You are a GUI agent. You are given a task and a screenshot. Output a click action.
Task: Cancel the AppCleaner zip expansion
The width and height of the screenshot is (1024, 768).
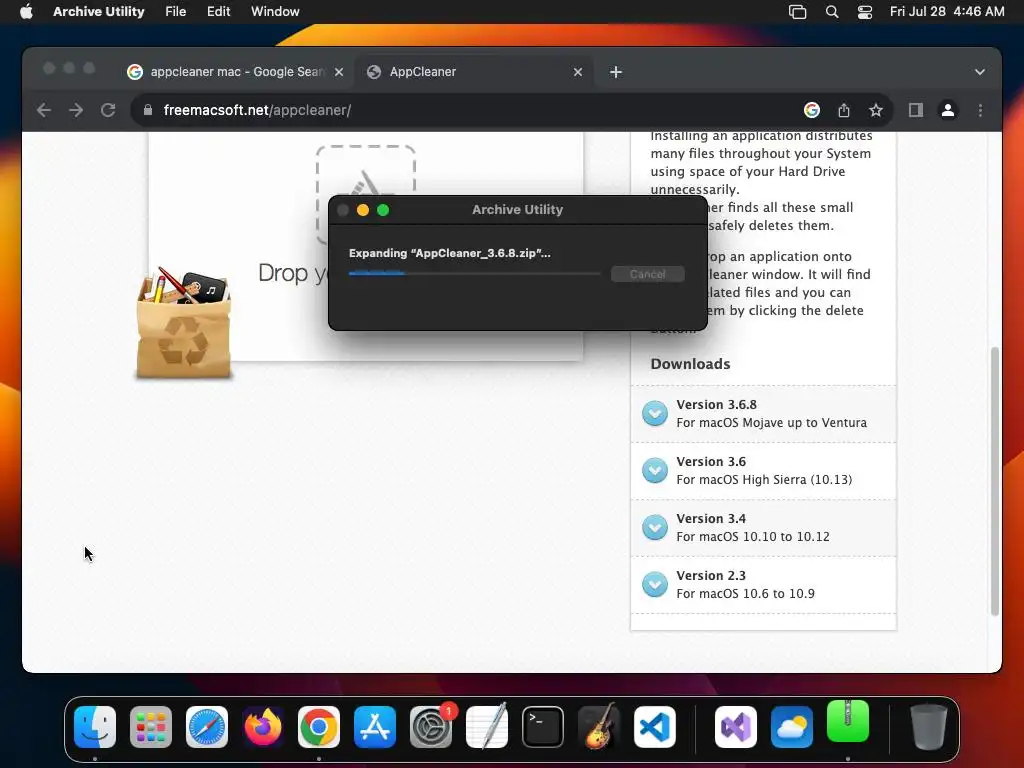pyautogui.click(x=647, y=274)
